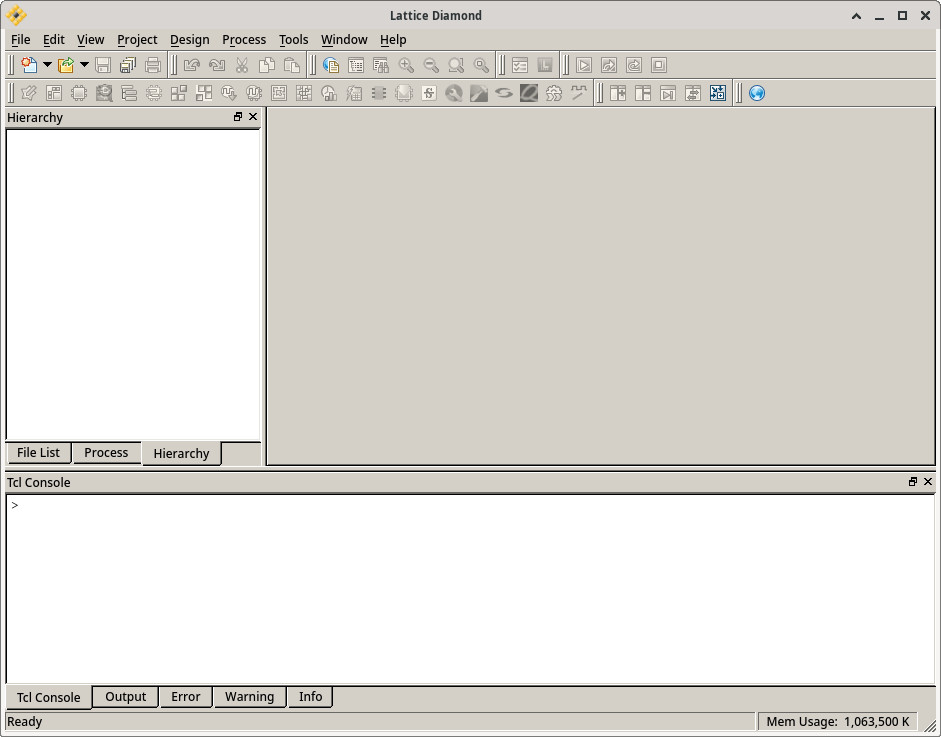Viewport: 941px width, 737px height.
Task: Click the waveform with down arrow icon
Action: pyautogui.click(x=229, y=93)
